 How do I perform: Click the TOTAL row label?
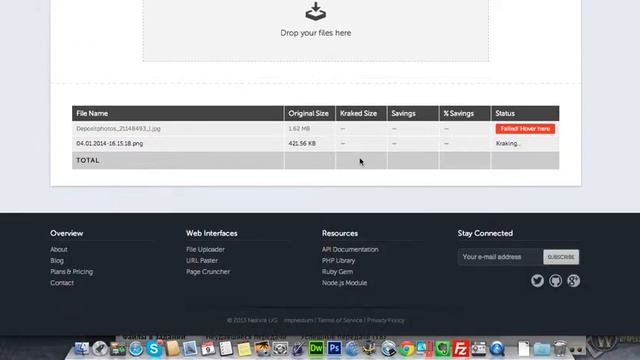click(x=88, y=160)
